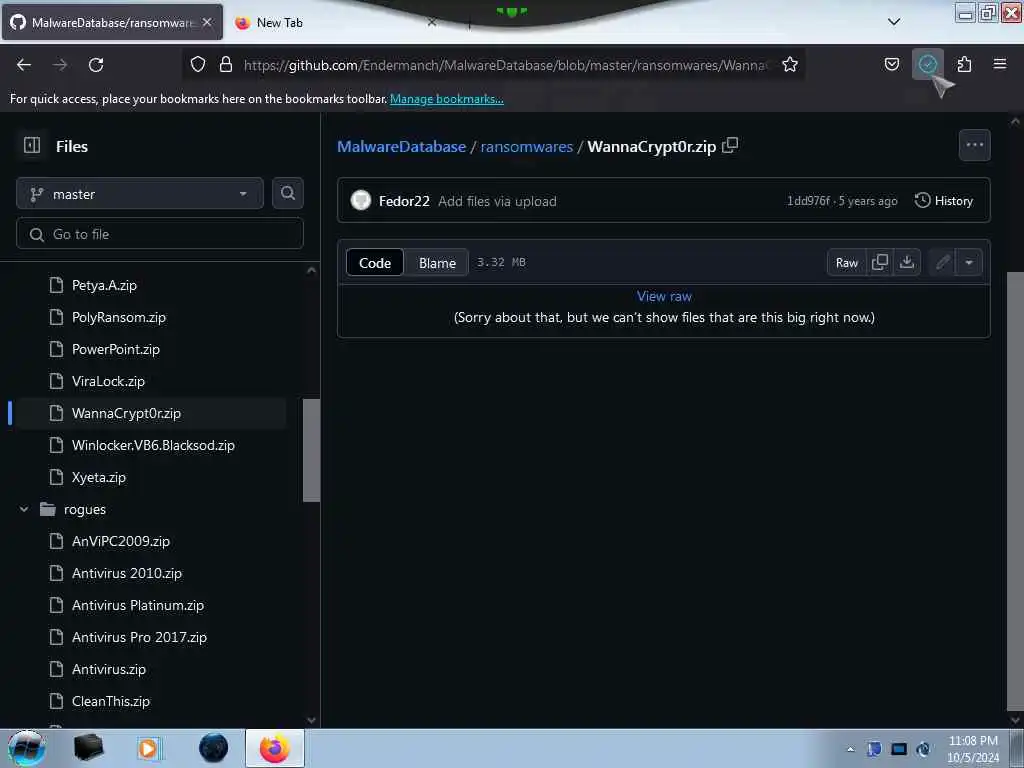Select WannaCrypt0r.zip in file tree
1024x768 pixels.
pos(126,413)
